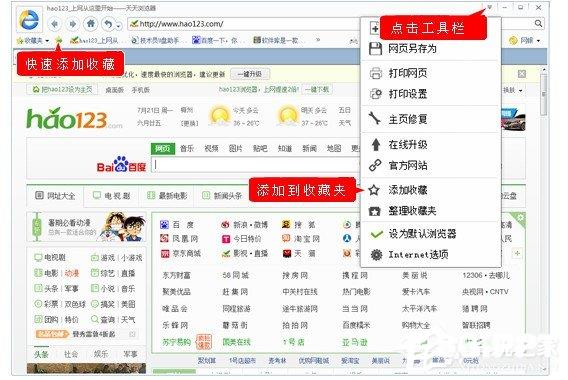Click the 一键升级 button in notification bar
568x380 pixels.
click(x=250, y=74)
